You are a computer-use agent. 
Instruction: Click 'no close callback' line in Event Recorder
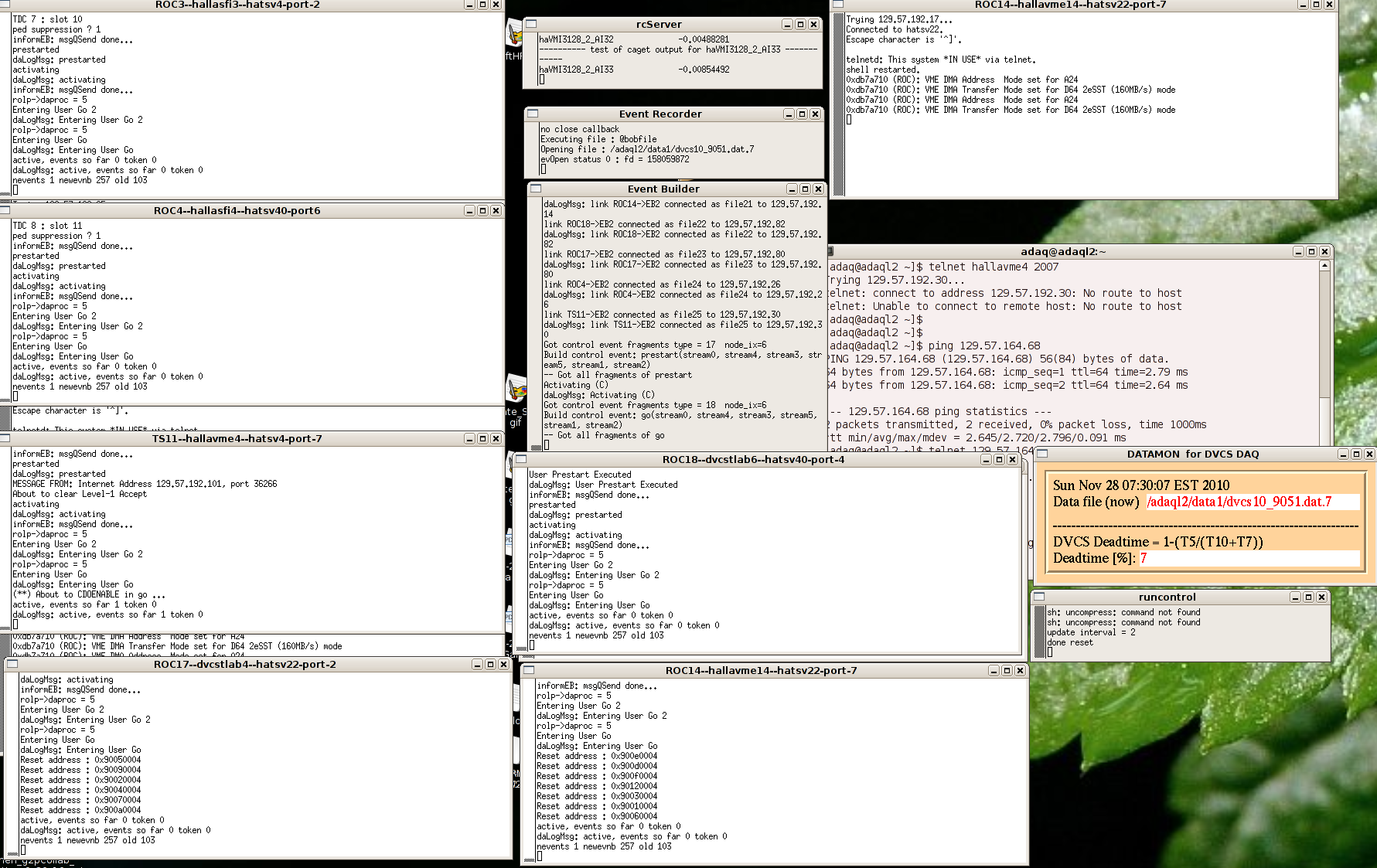580,129
